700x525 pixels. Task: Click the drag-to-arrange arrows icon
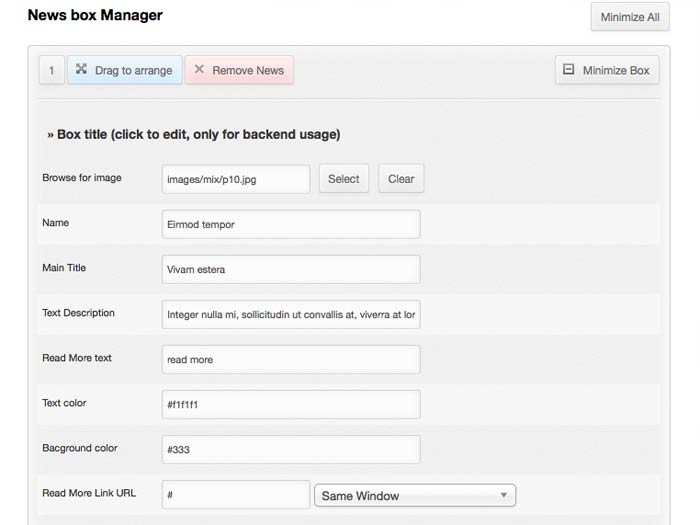pos(82,70)
